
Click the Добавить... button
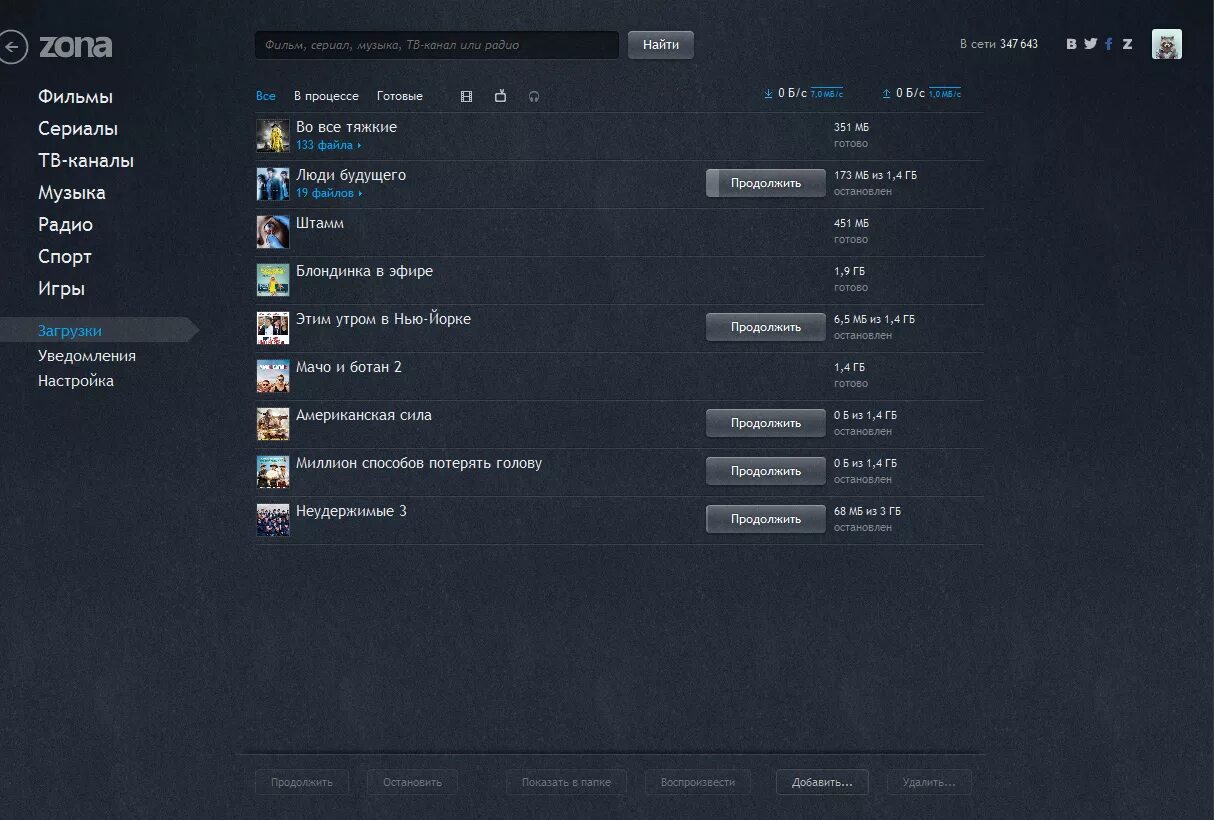(x=822, y=782)
